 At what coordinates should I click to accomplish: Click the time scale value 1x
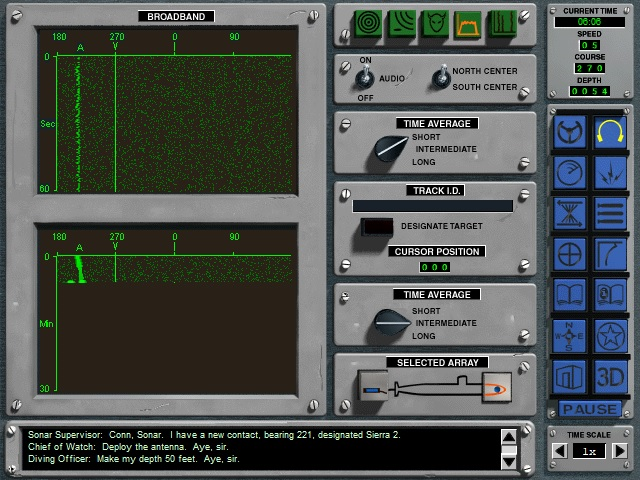pos(589,451)
